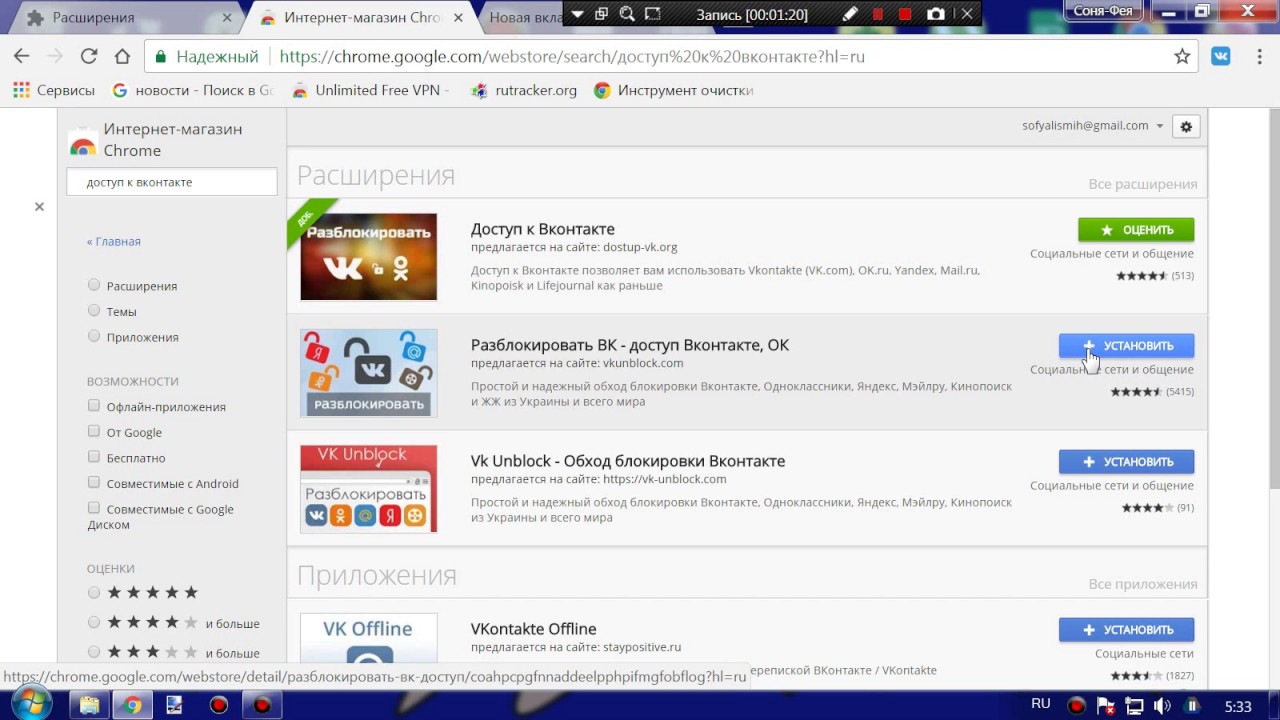Screen dimensions: 1280x720
Task: Click ОЦЕНИТЬ for Доступ к Вконтакте
Action: point(1136,230)
